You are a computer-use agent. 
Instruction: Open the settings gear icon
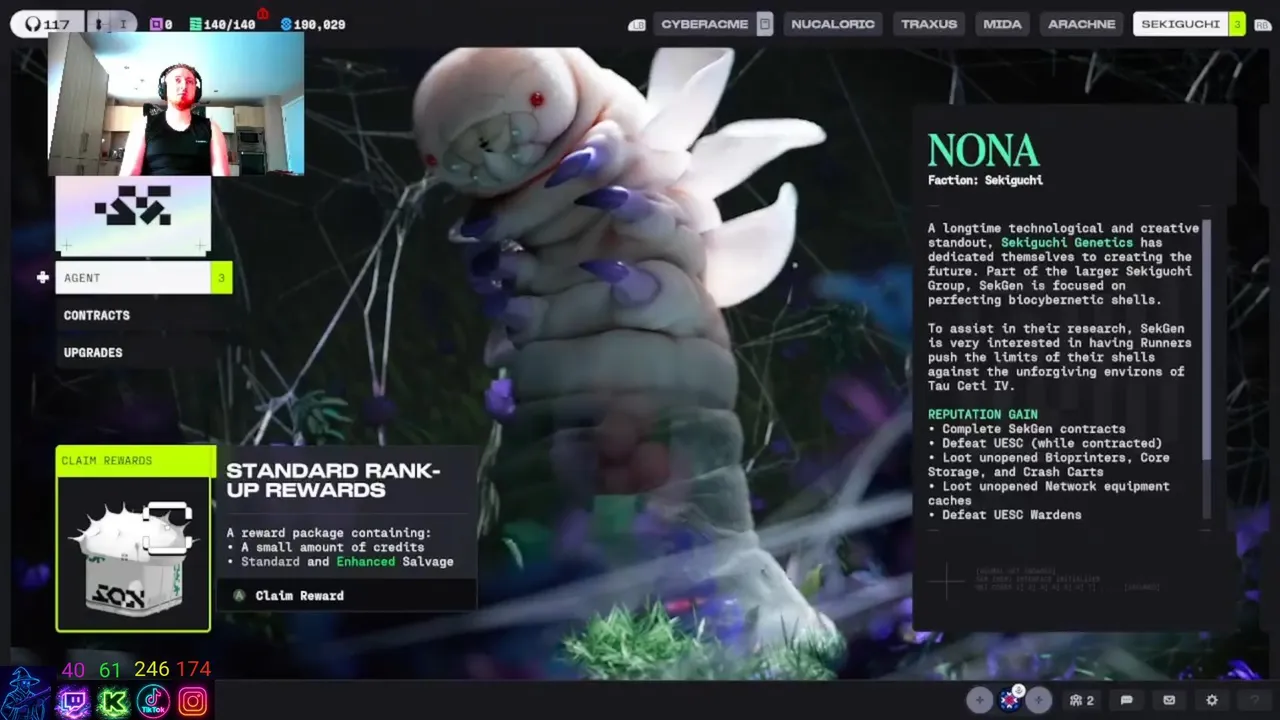point(1212,700)
